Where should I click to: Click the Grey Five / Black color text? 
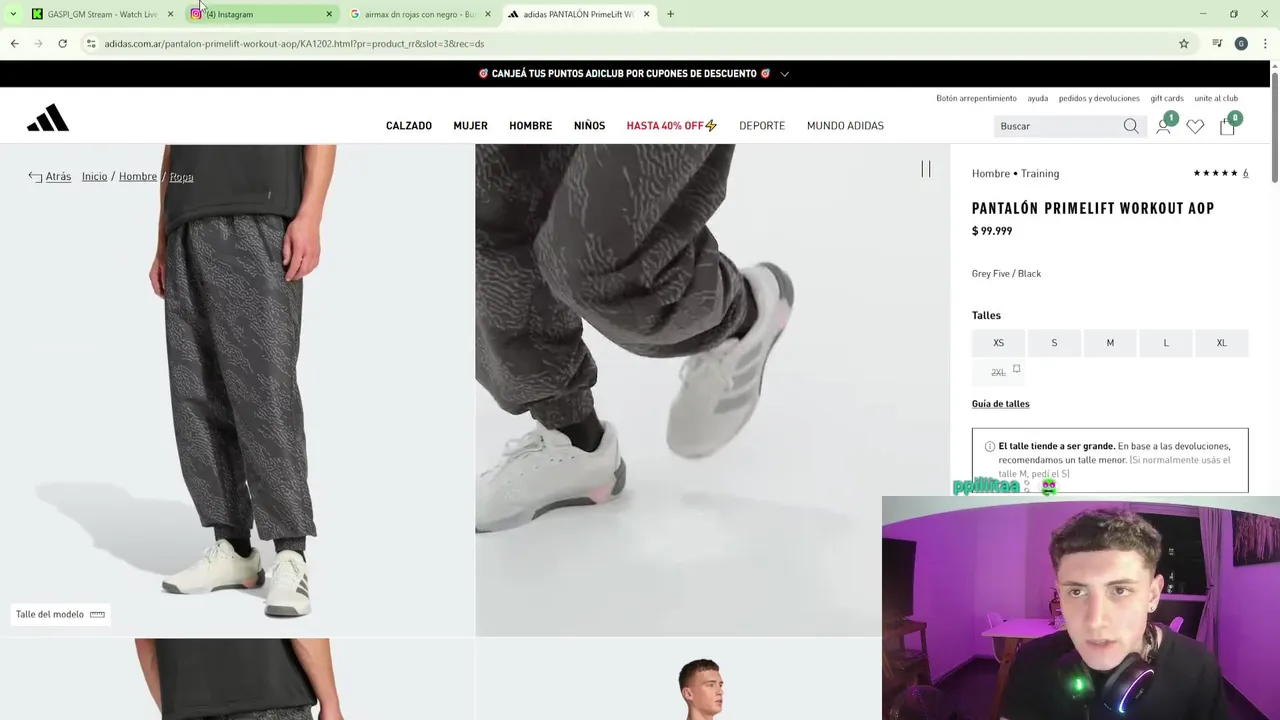[1006, 274]
